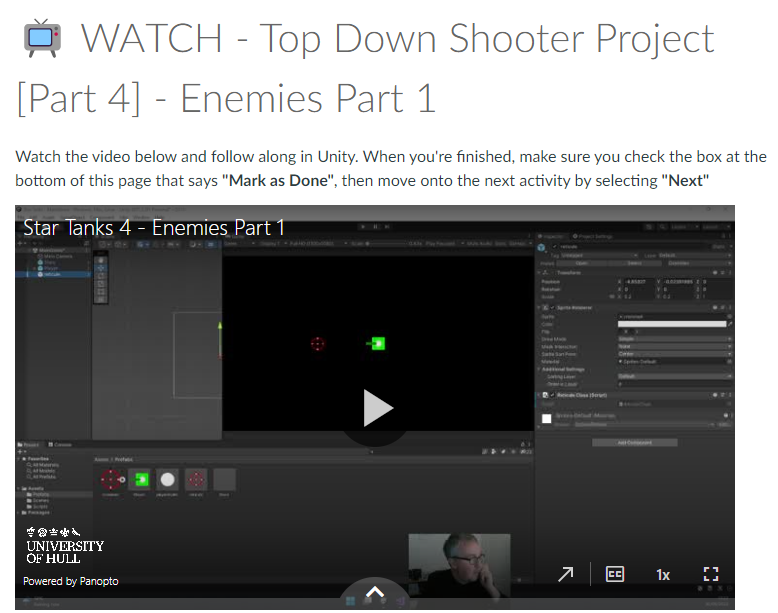Toggle closed captions with the CC icon
This screenshot has height=613, width=778.
click(x=615, y=574)
